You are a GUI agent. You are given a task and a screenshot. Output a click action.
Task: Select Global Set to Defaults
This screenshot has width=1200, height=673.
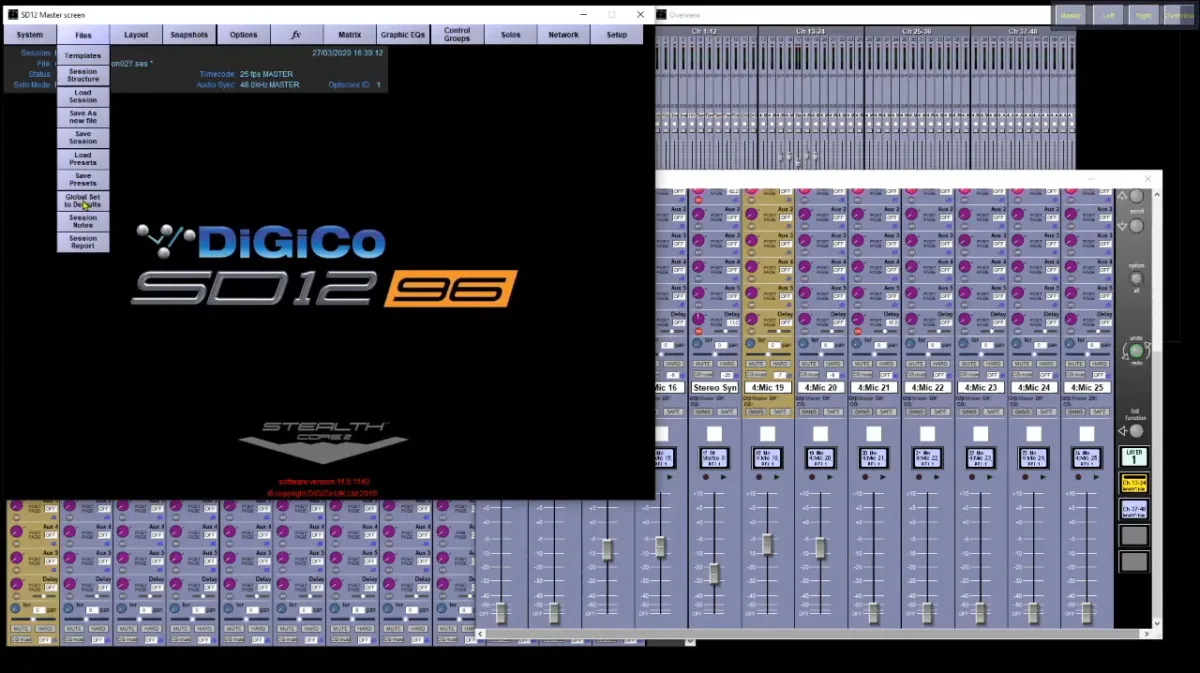pyautogui.click(x=83, y=201)
